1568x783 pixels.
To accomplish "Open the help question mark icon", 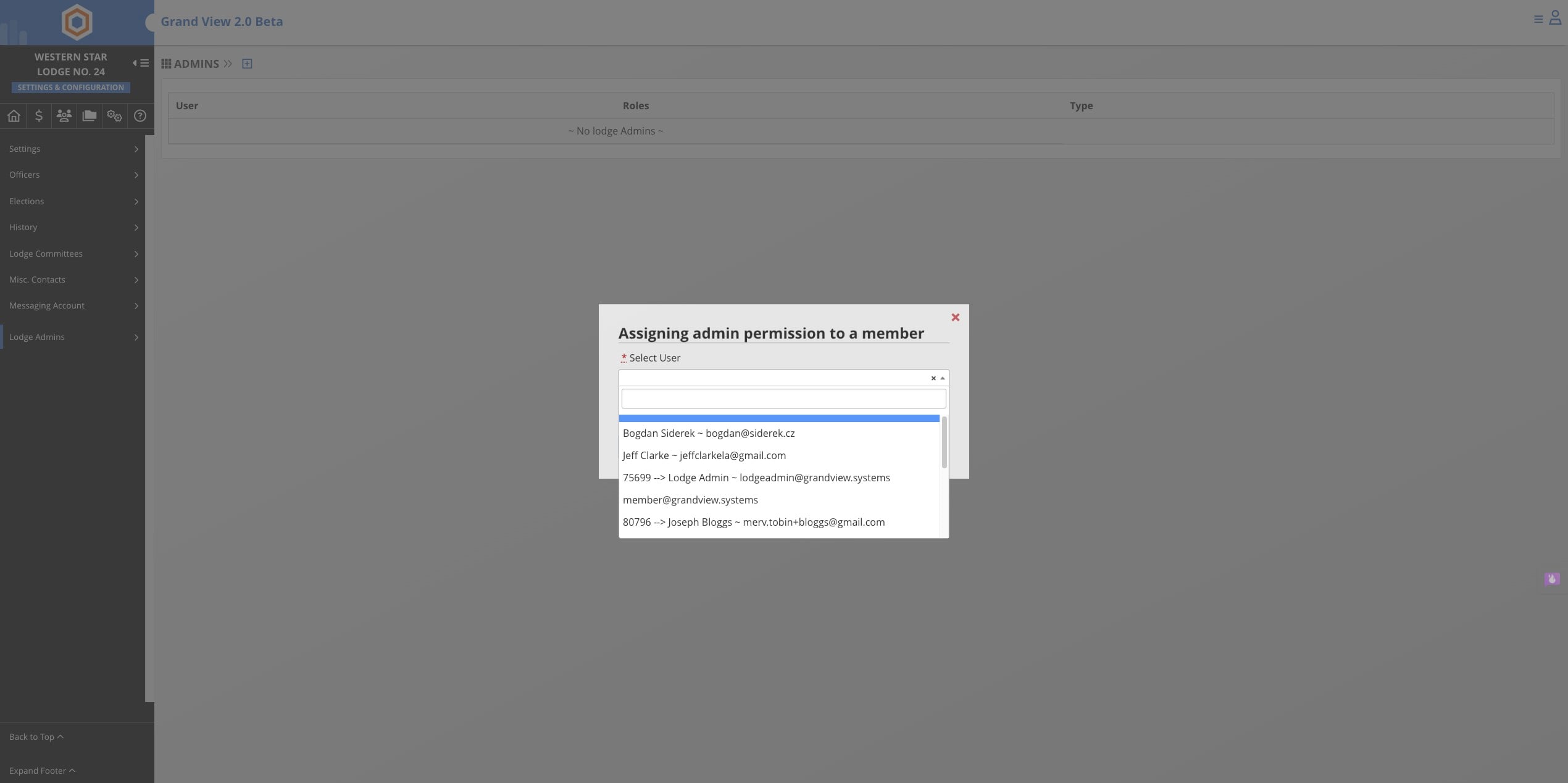I will point(140,115).
